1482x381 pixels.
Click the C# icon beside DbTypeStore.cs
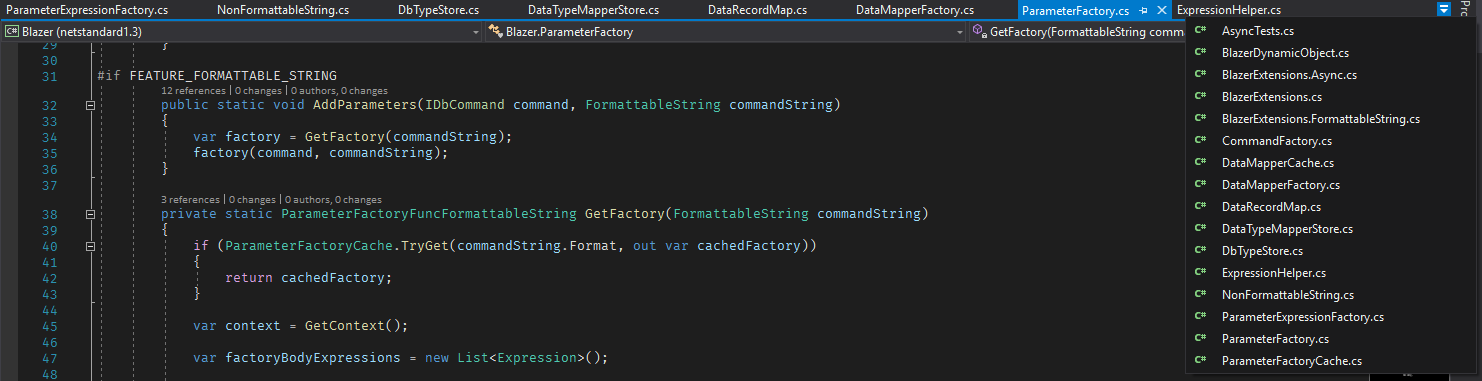(x=1200, y=251)
